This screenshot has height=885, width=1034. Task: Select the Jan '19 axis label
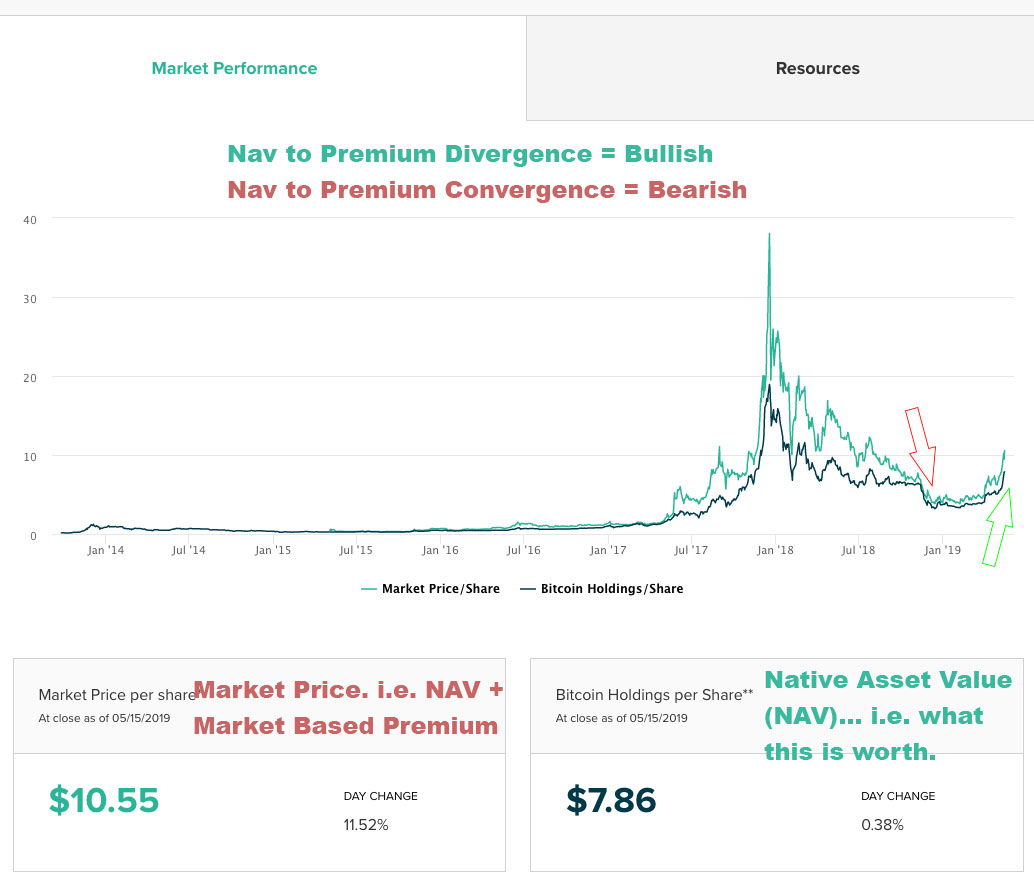tap(944, 549)
